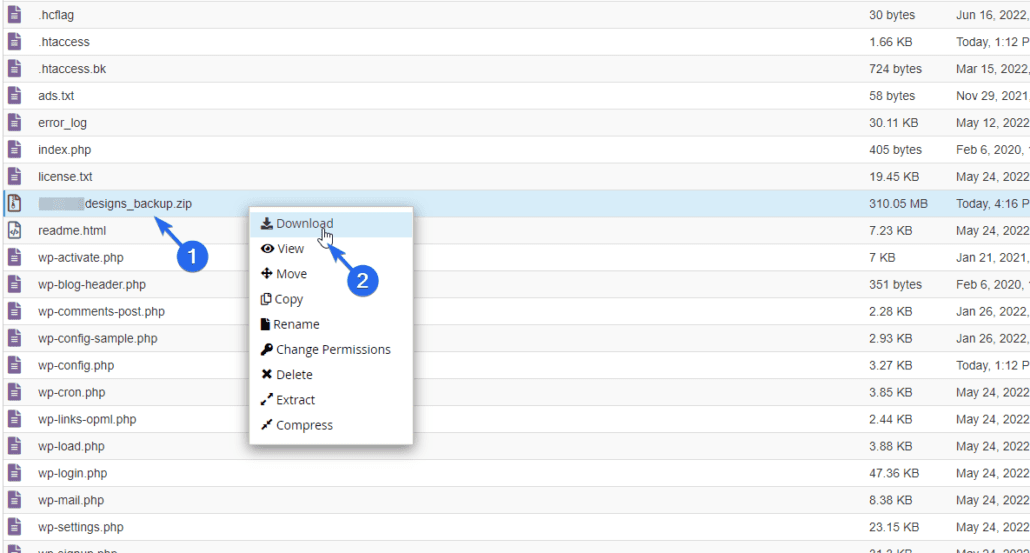Select the wp-comments-post.php file name
This screenshot has width=1030, height=553.
coord(101,311)
